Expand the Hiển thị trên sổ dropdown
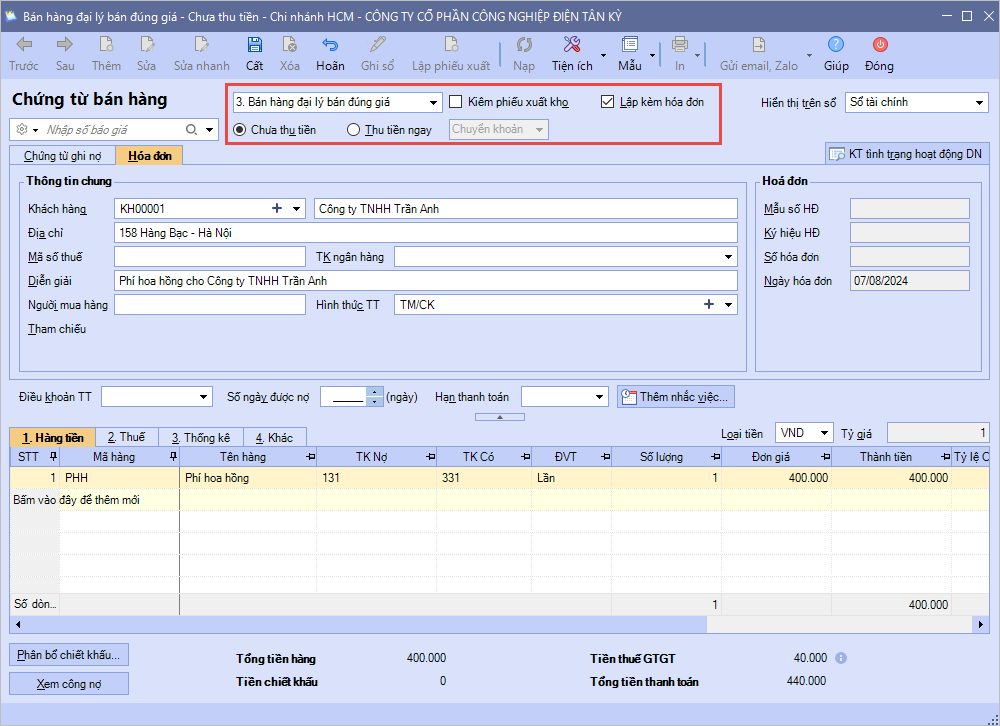This screenshot has height=726, width=1000. 979,102
